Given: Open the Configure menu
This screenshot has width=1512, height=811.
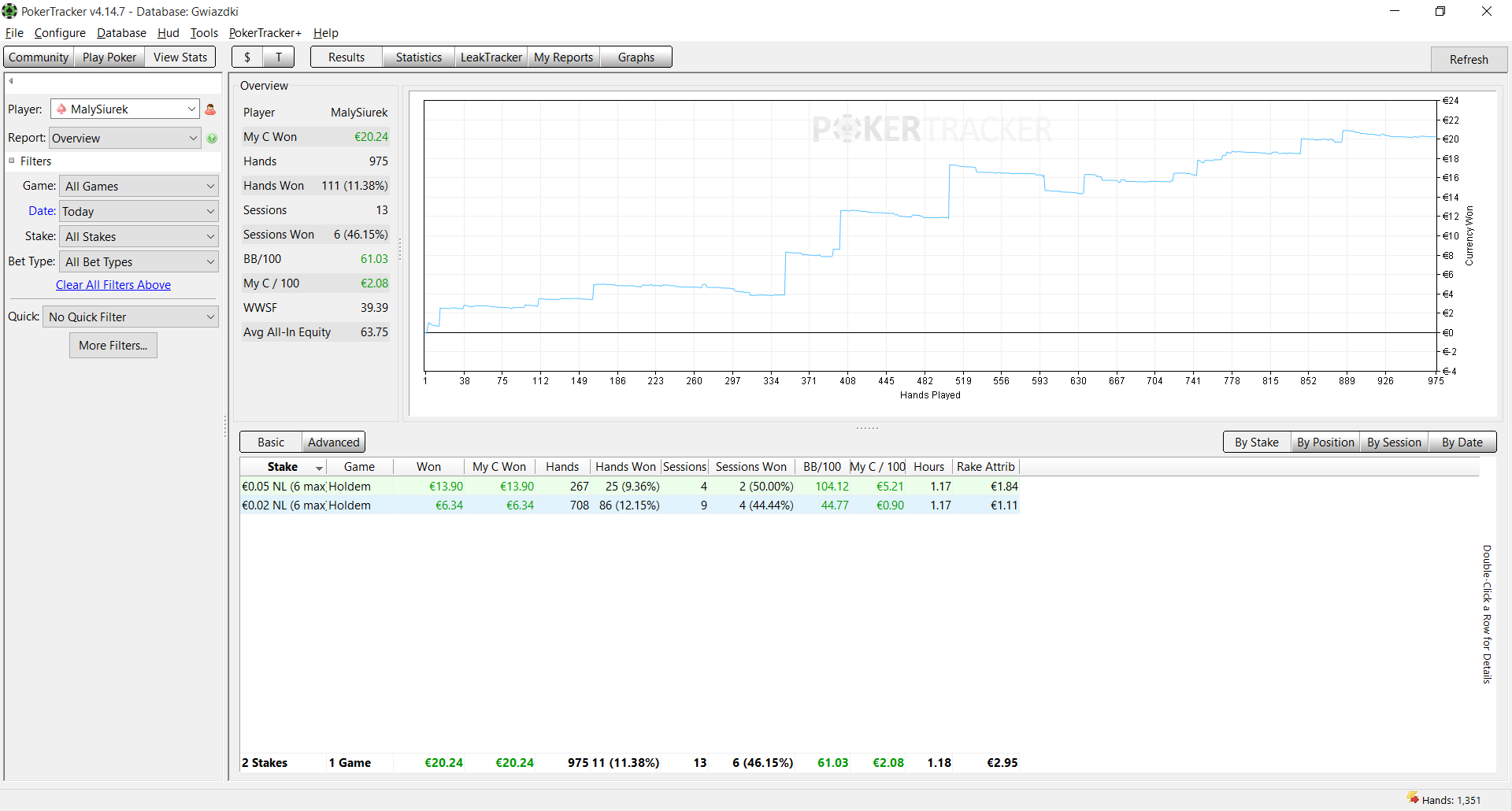Looking at the screenshot, I should click(60, 33).
